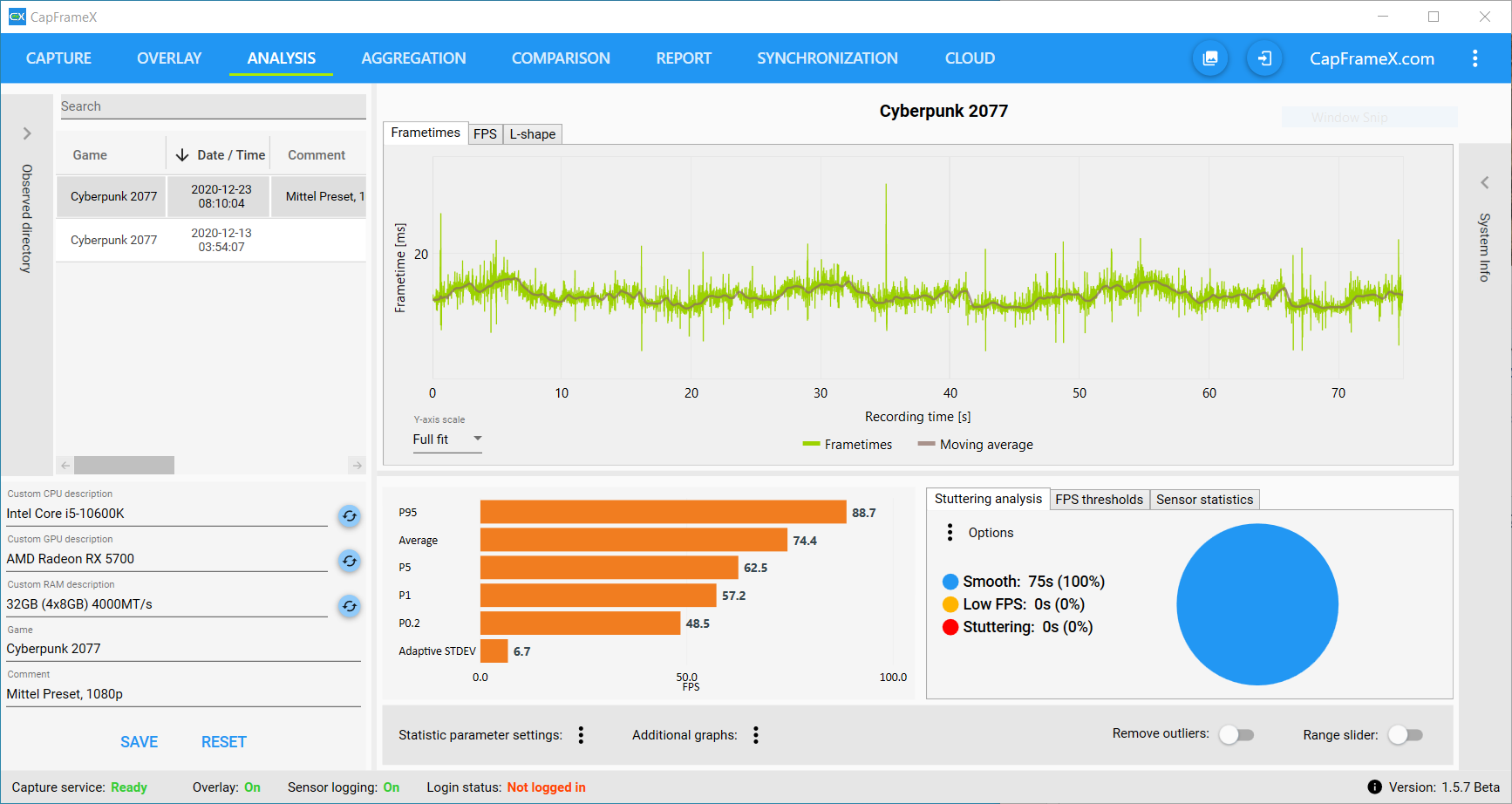Expand the Observed directory panel
The image size is (1512, 804).
[x=27, y=133]
